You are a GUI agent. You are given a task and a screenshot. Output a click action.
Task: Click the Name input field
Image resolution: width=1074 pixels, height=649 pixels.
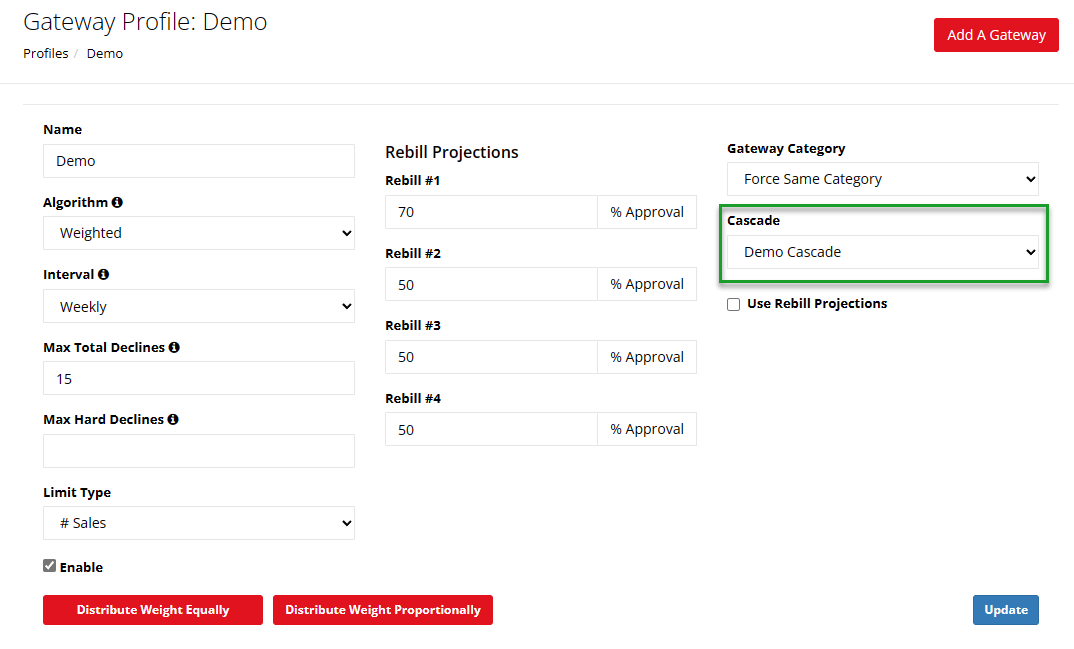click(x=198, y=161)
